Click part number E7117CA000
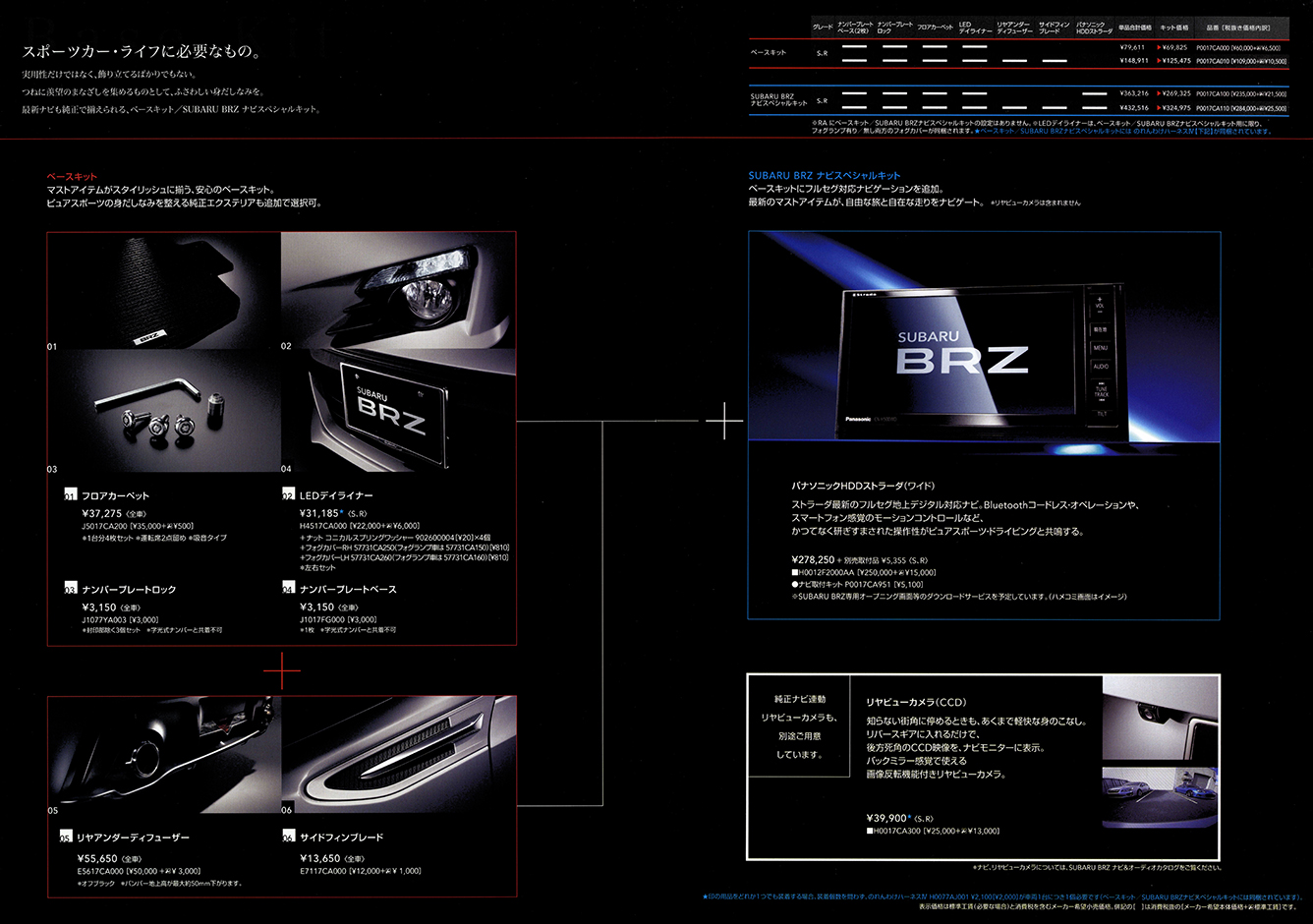Viewport: 1313px width, 924px height. pos(322,871)
